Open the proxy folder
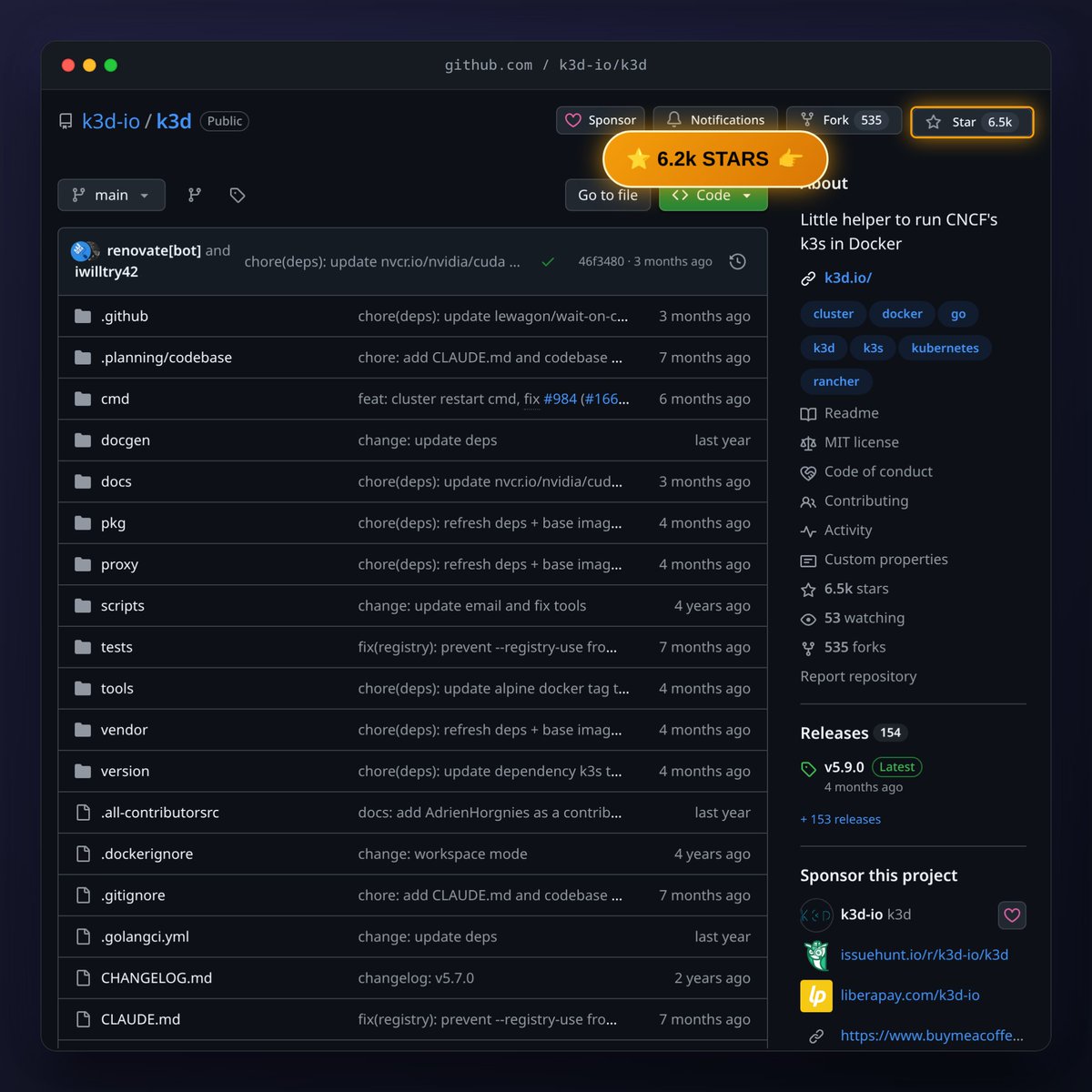This screenshot has width=1092, height=1092. (x=119, y=564)
